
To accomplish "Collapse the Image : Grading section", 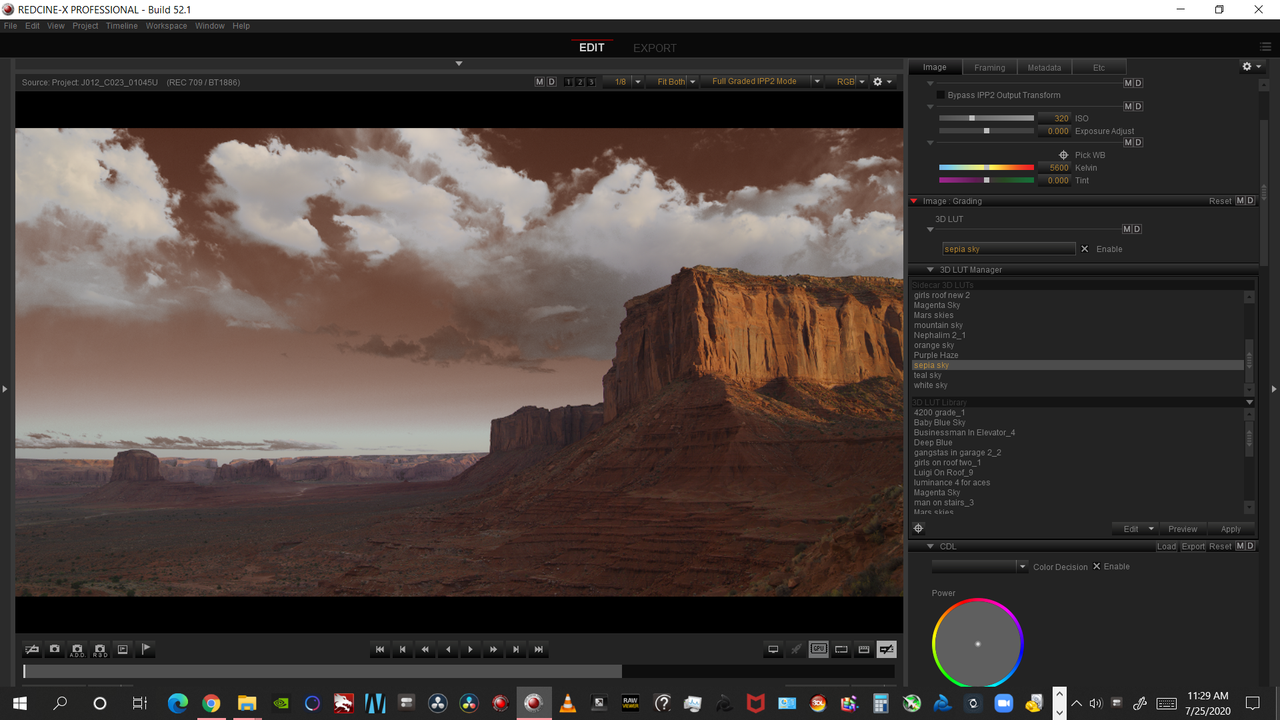I will point(913,201).
